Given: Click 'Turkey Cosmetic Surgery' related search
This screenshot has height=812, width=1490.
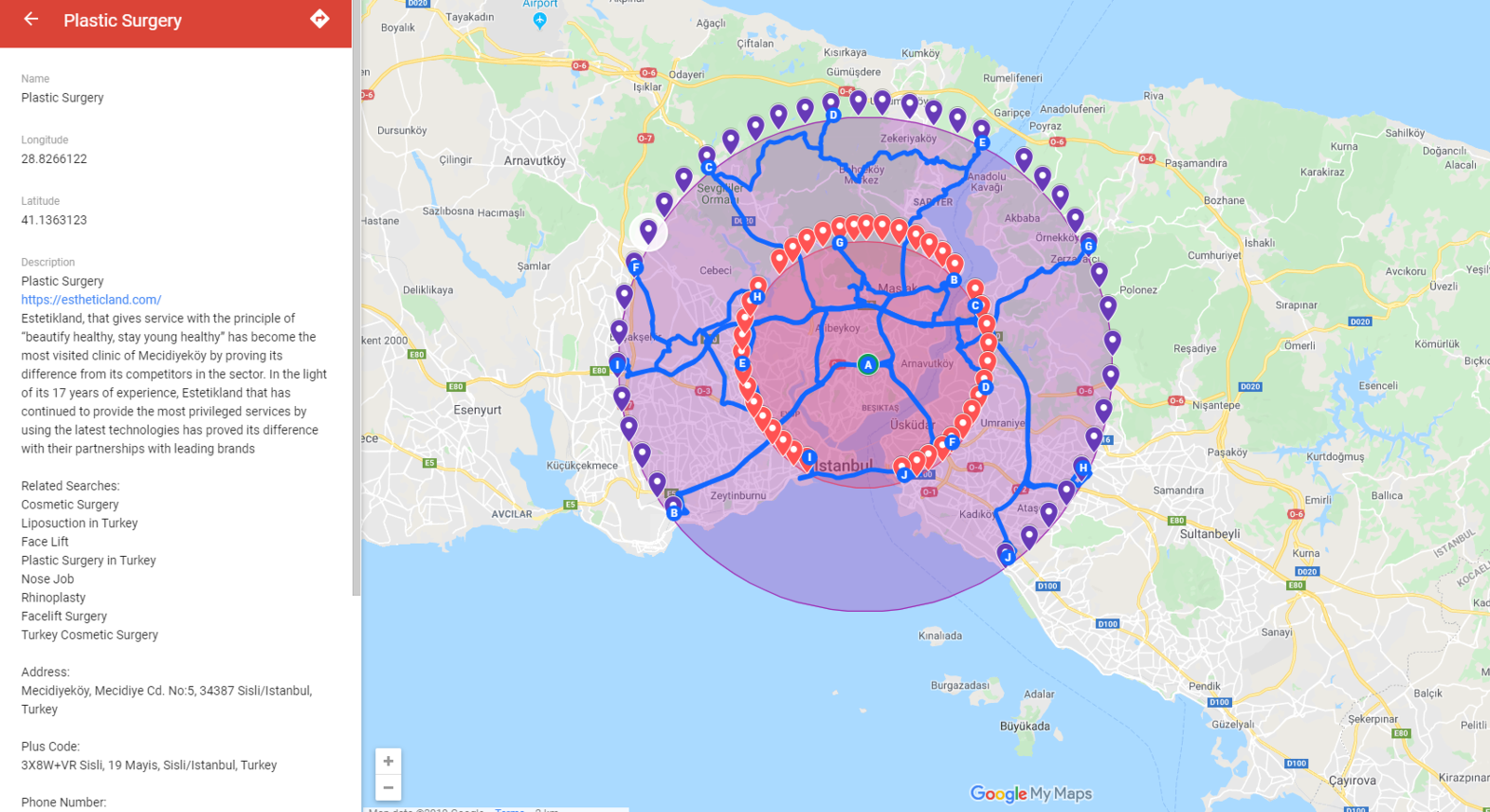Looking at the screenshot, I should point(89,635).
